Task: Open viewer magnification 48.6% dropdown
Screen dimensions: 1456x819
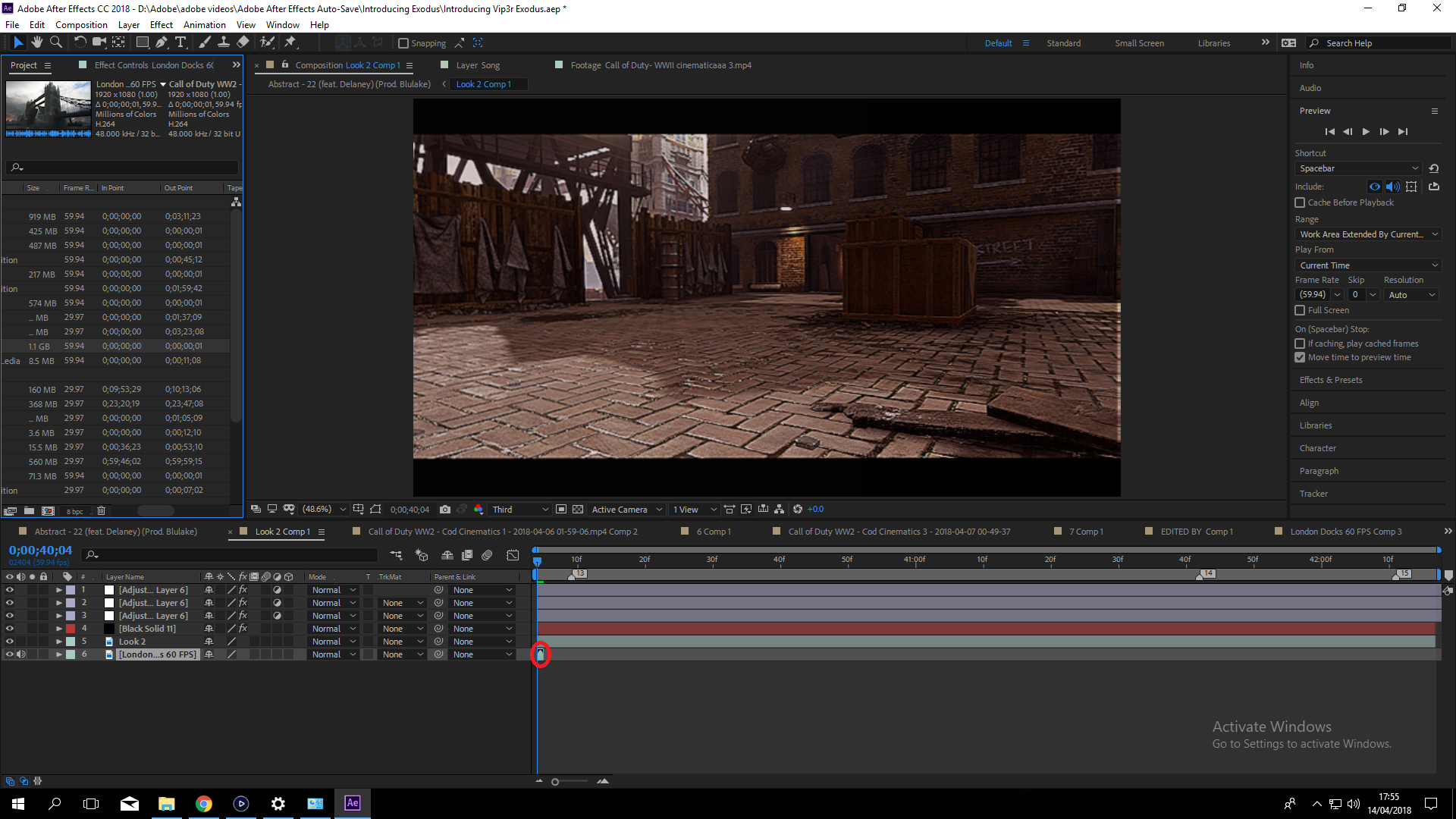Action: (x=324, y=510)
